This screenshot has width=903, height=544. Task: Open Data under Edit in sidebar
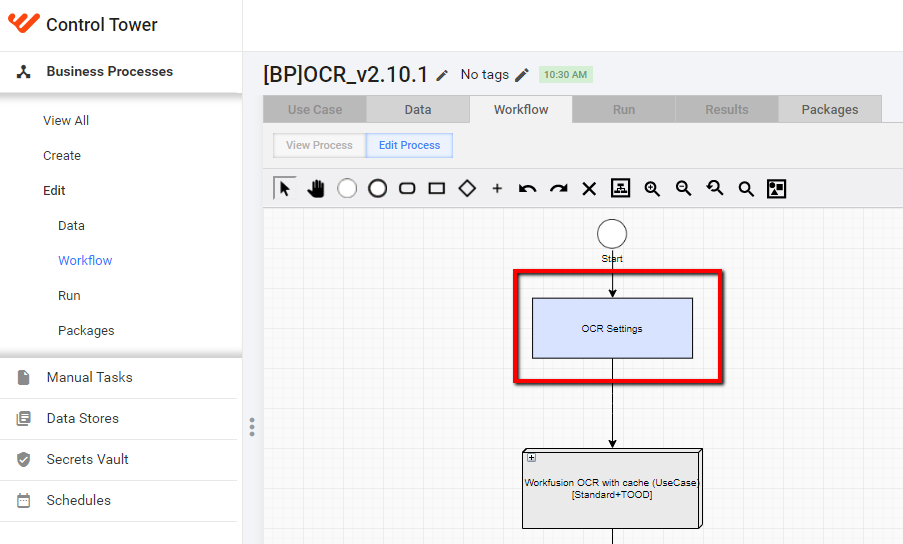(71, 226)
